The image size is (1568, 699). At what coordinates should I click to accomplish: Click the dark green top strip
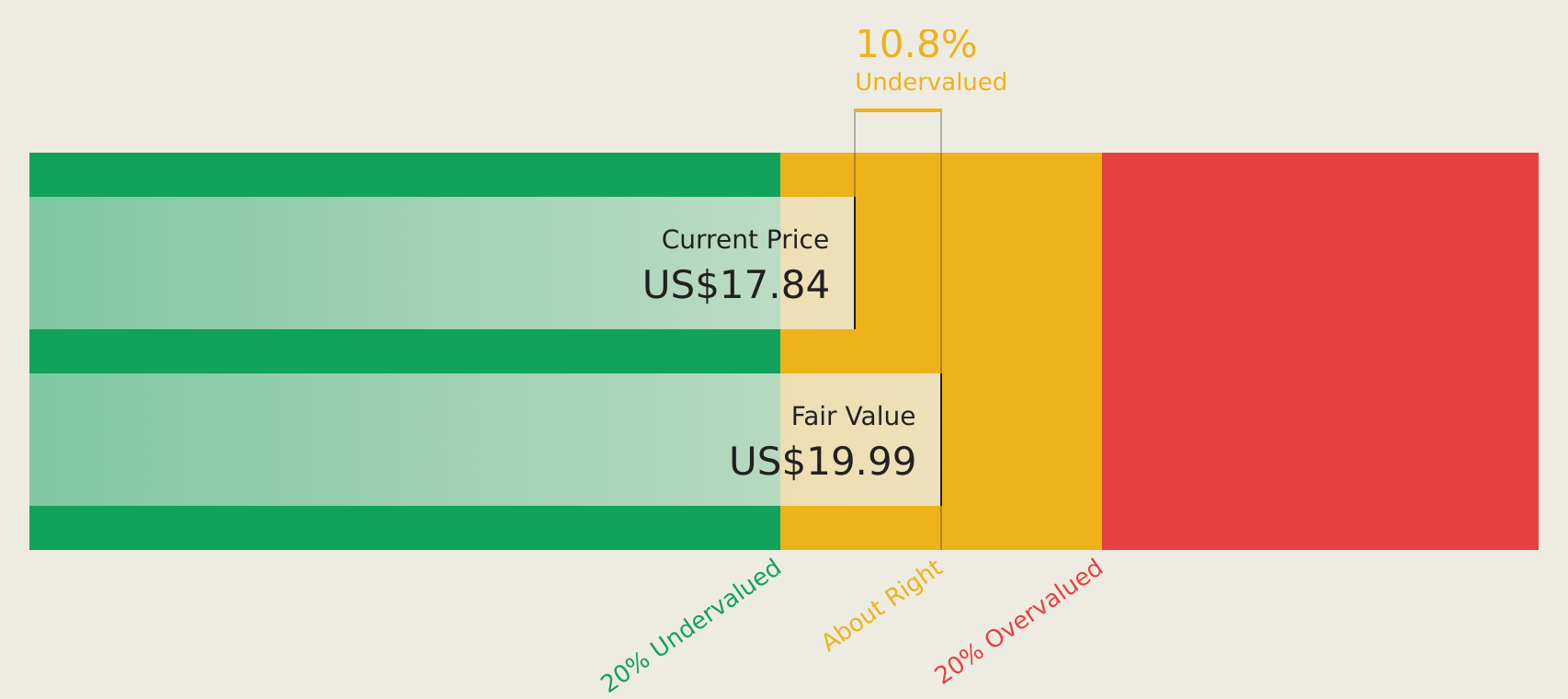point(404,175)
